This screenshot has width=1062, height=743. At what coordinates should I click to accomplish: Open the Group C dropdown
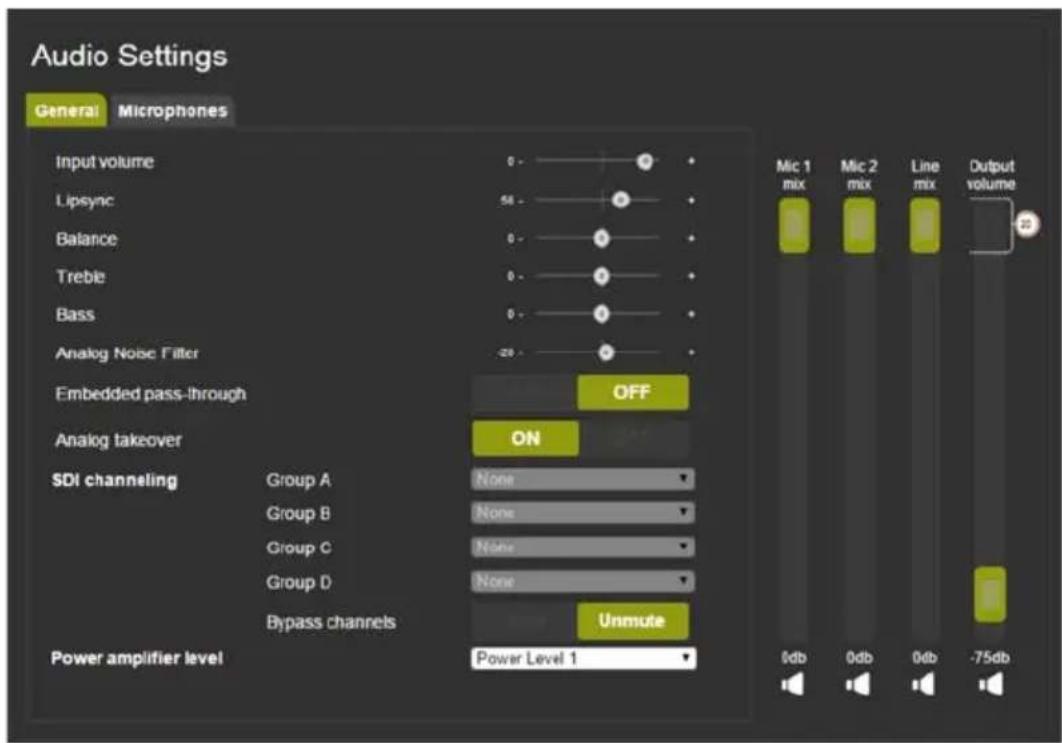(x=582, y=547)
